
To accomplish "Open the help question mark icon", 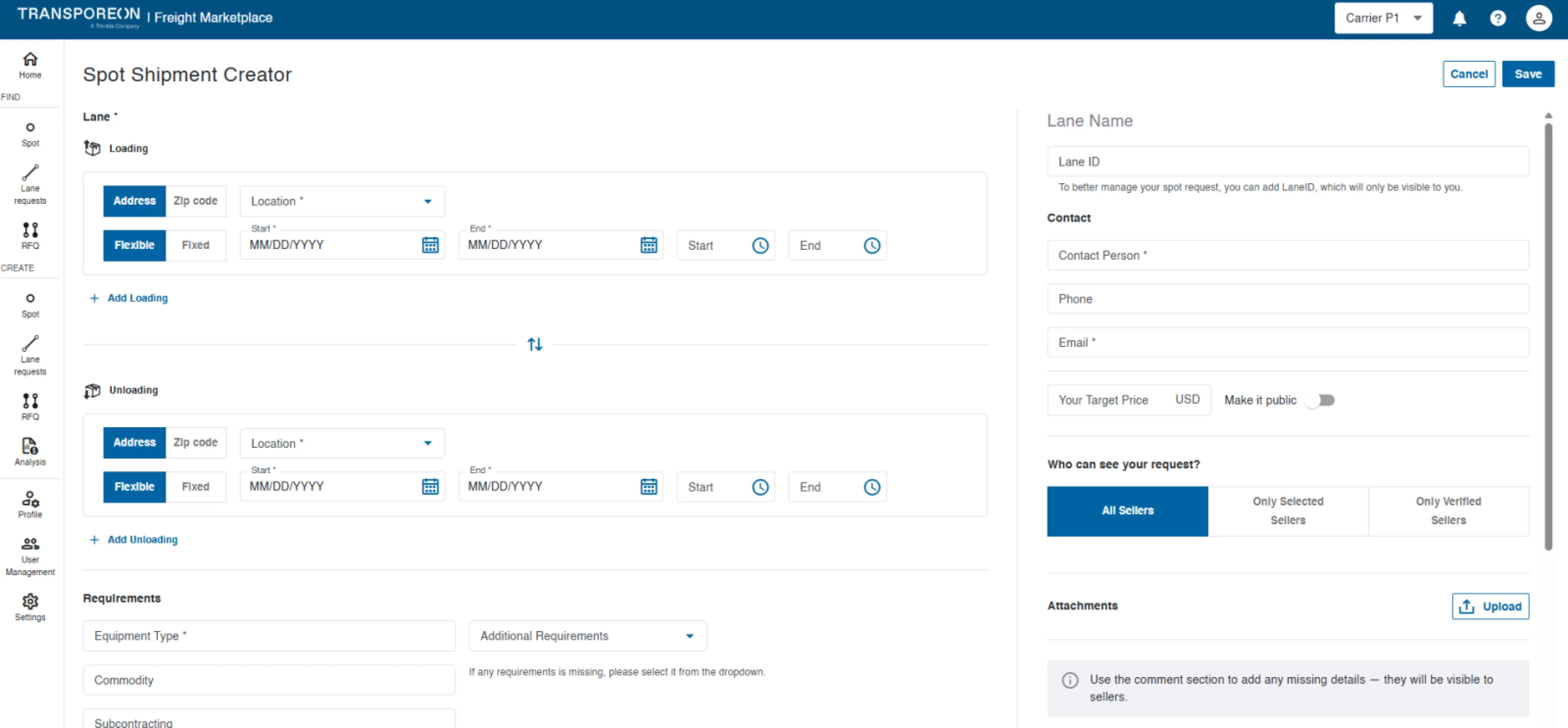I will point(1497,18).
